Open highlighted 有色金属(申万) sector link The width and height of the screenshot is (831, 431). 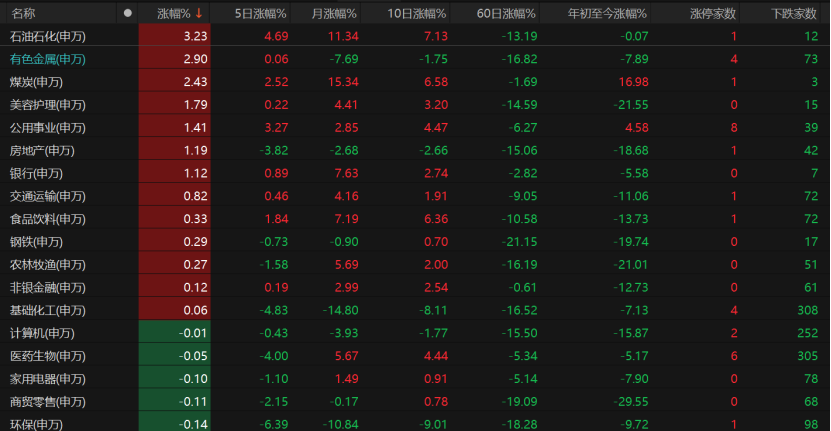[x=48, y=59]
